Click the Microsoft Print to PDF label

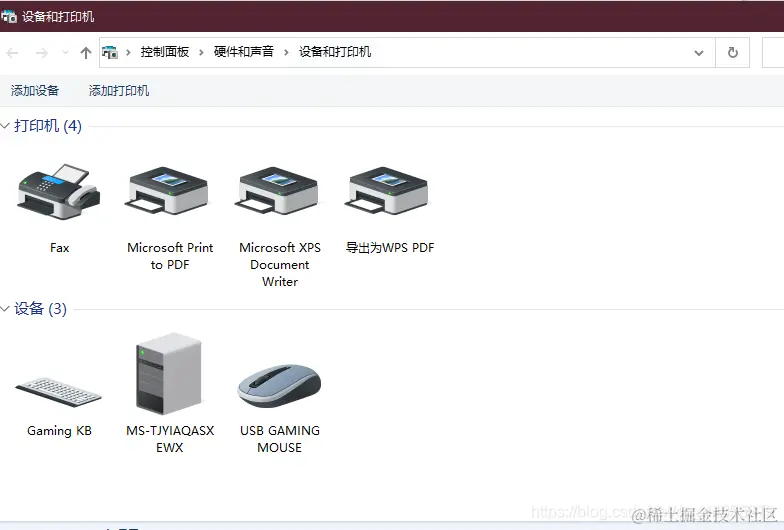point(170,256)
